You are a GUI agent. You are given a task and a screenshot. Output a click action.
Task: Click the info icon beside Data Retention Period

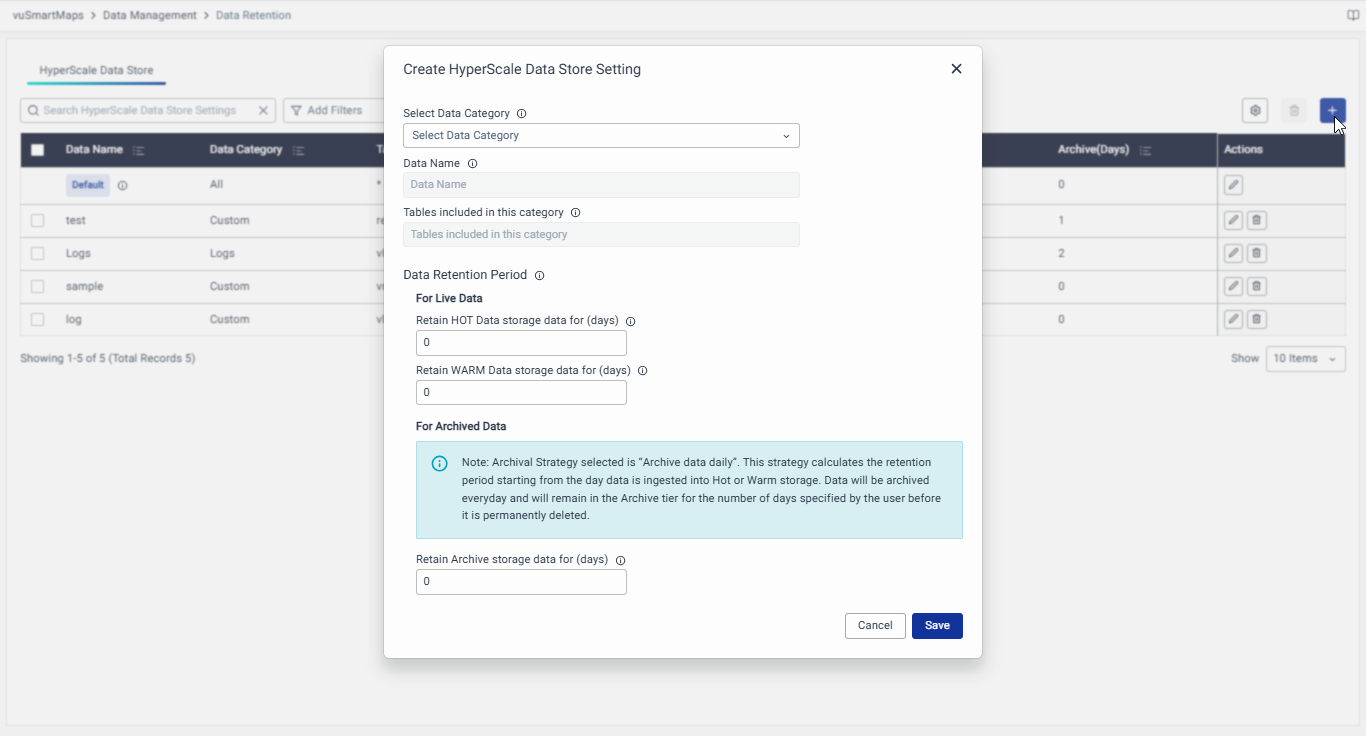[x=539, y=275]
